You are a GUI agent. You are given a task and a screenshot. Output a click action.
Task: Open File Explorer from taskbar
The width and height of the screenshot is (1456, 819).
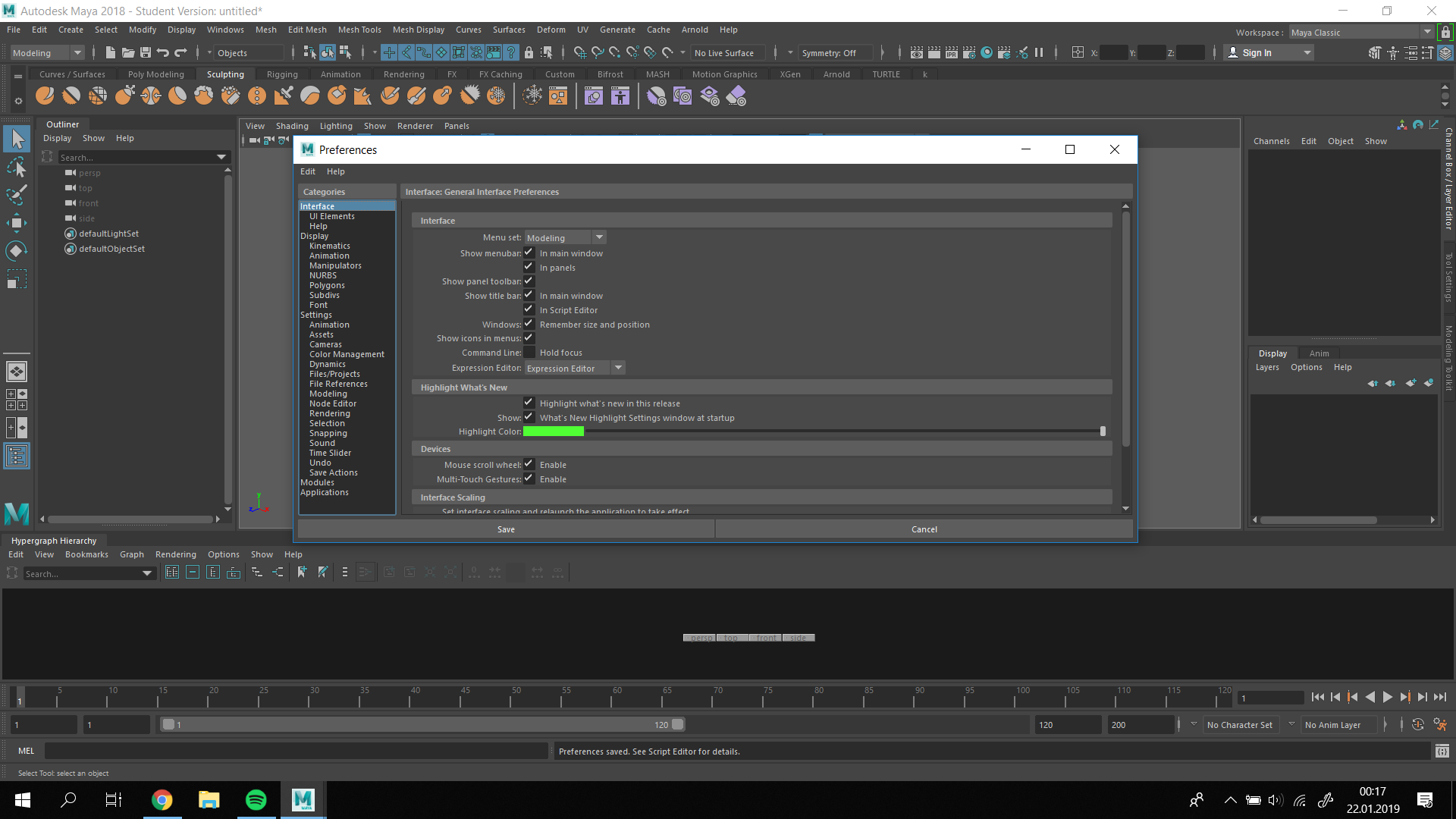[209, 799]
